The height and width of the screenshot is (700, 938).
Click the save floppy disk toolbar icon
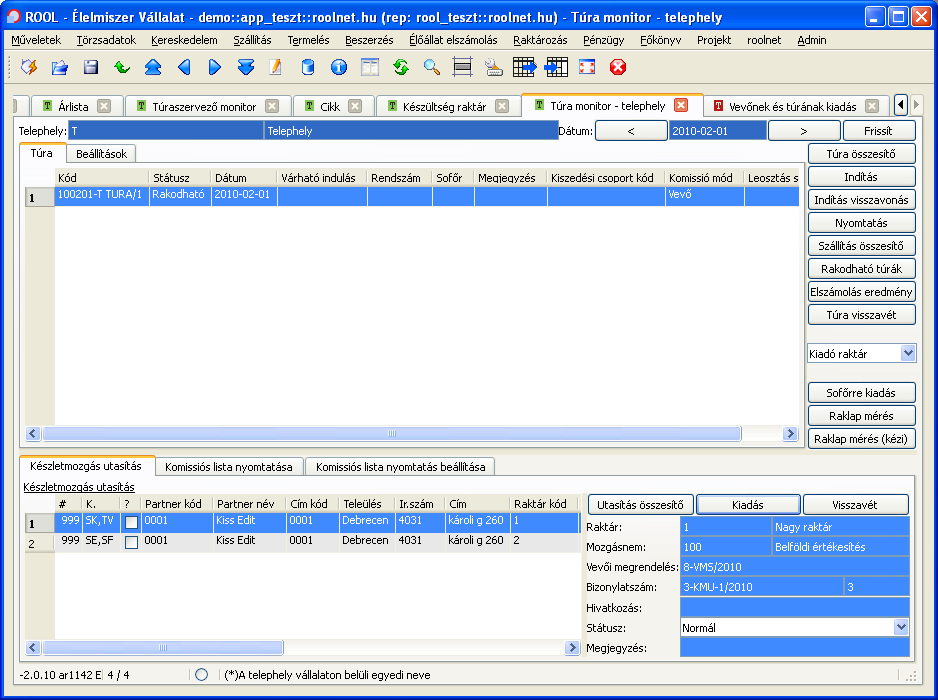[91, 67]
